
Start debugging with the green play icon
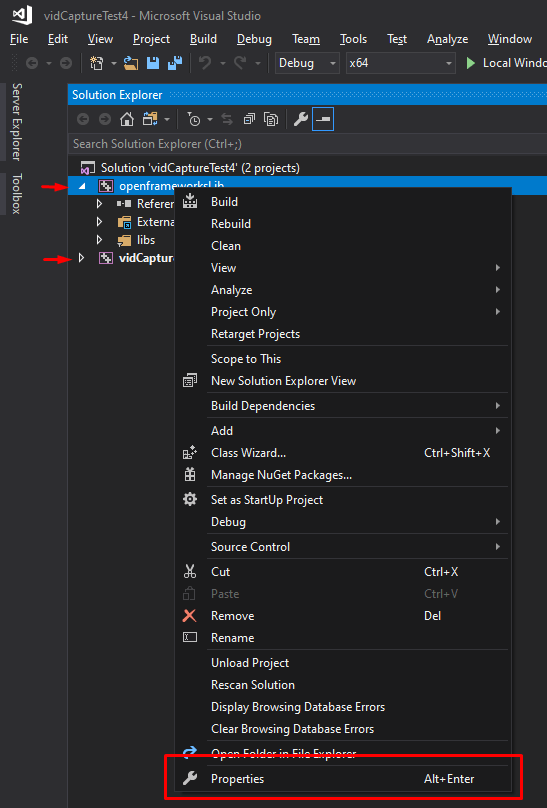point(470,63)
